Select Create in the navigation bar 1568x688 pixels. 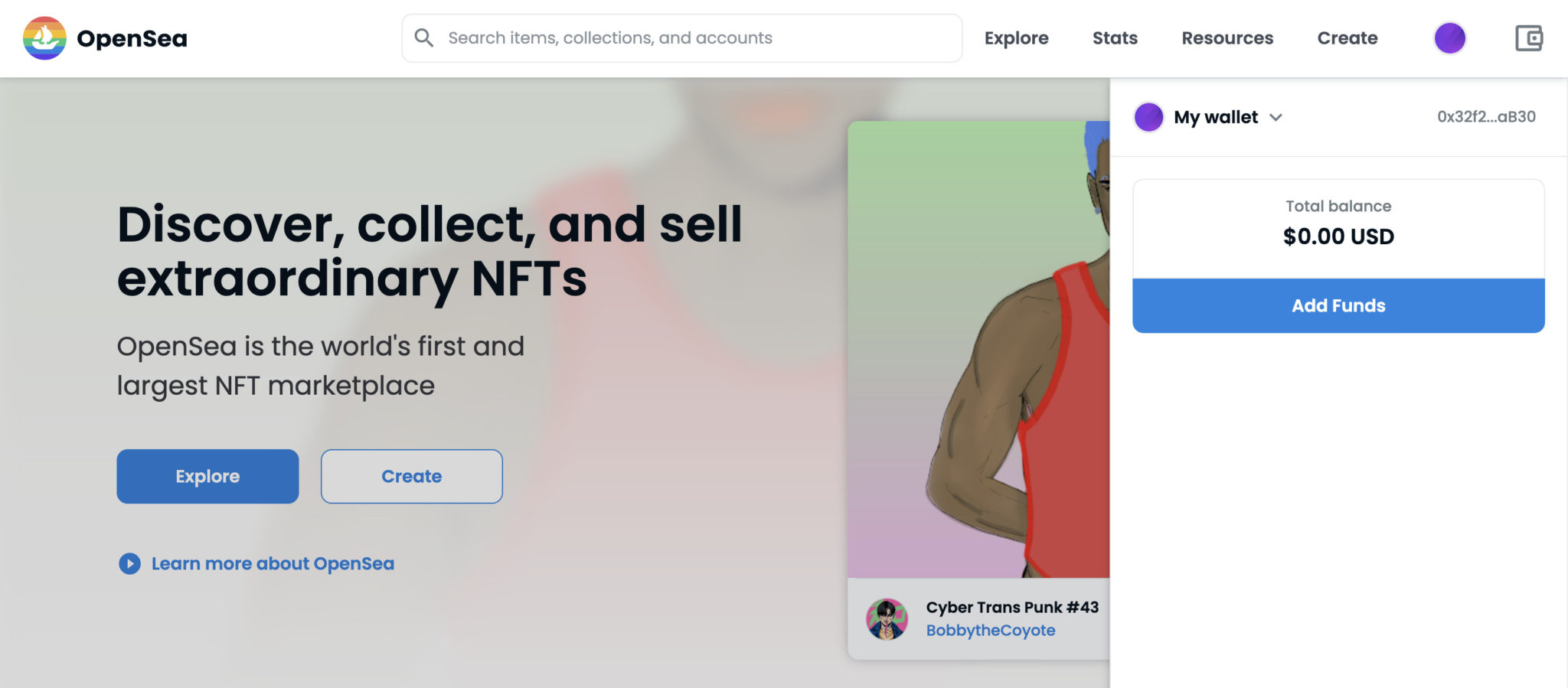coord(1347,37)
